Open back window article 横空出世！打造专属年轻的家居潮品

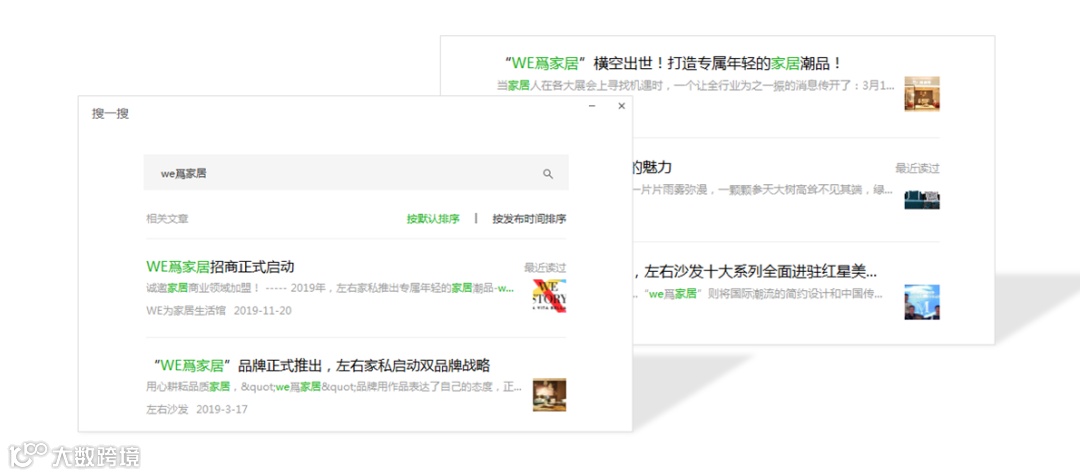674,64
